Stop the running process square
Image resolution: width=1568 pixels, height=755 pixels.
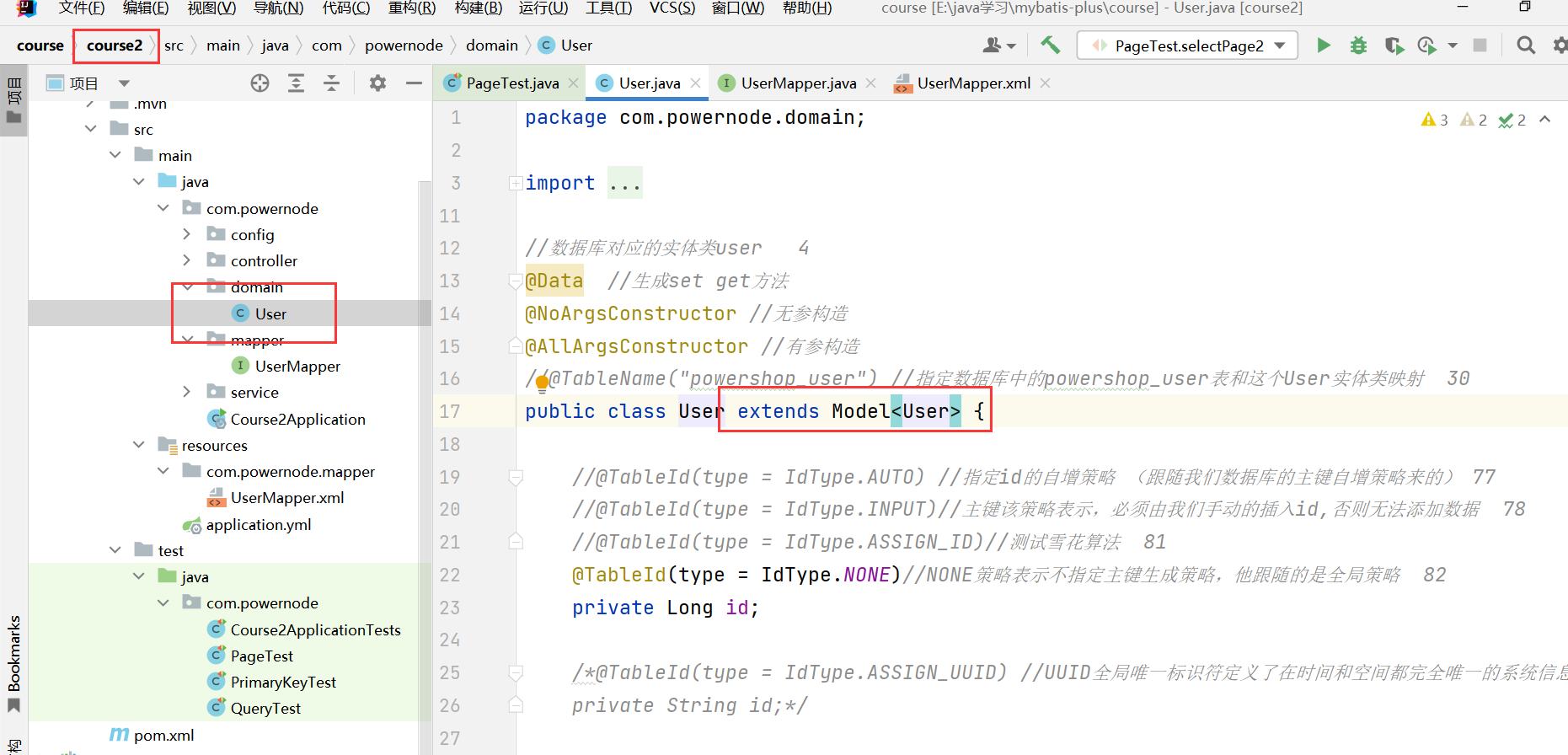tap(1480, 46)
